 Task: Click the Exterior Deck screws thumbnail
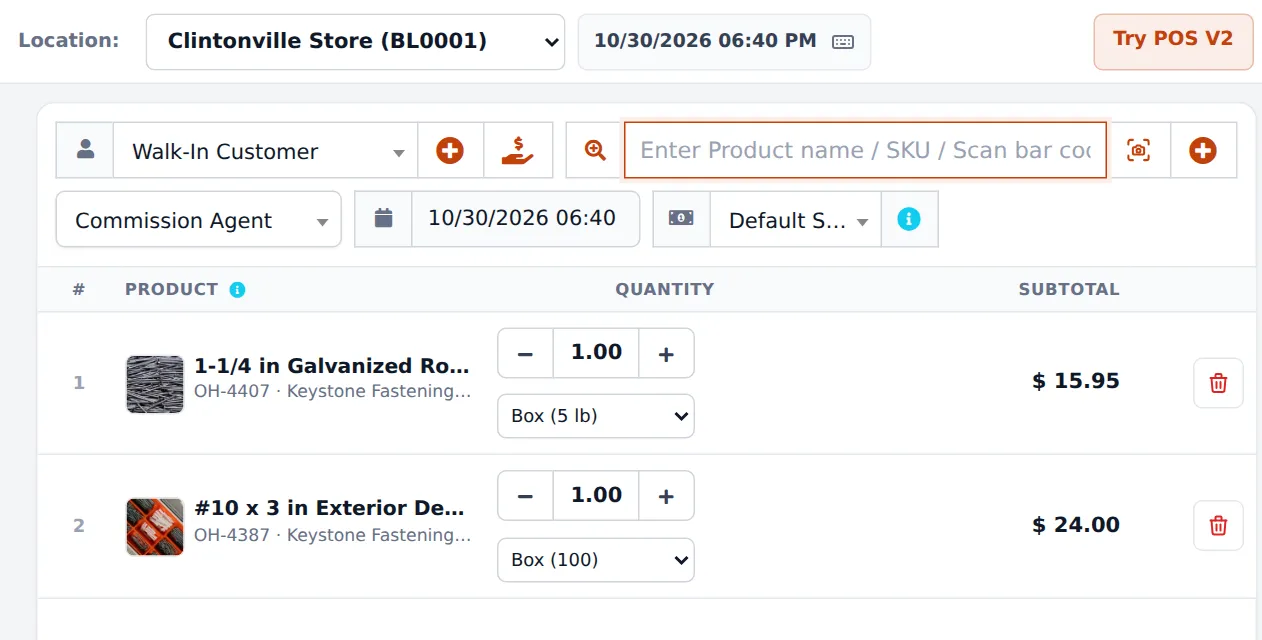click(x=155, y=526)
